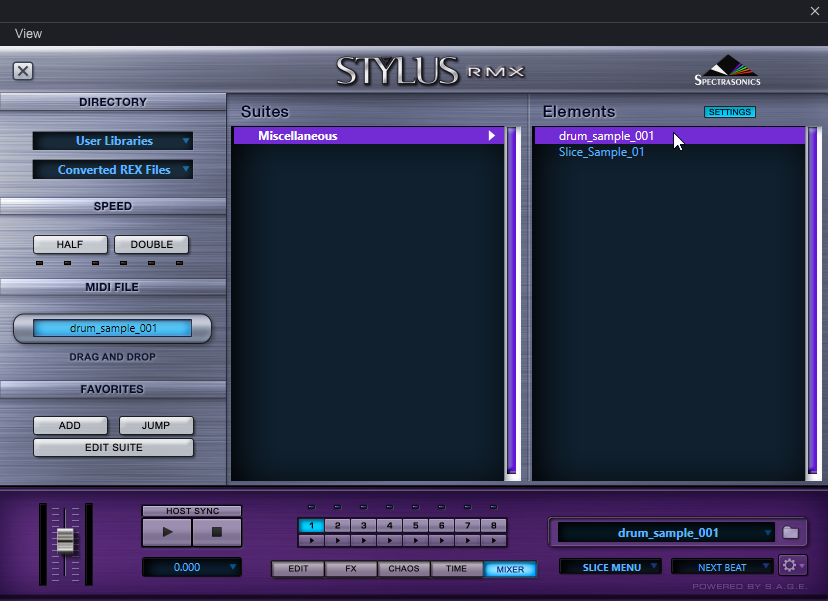Start playback with the Play button
828x601 pixels.
167,532
